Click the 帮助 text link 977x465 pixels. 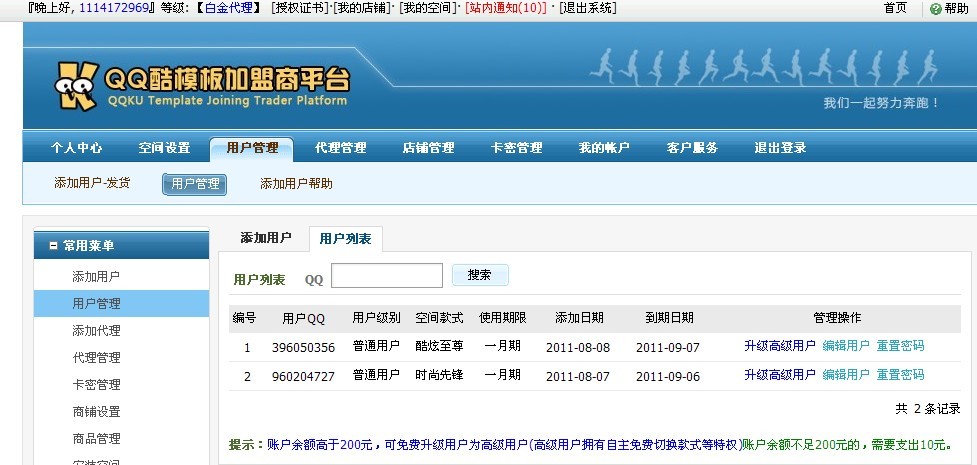956,9
